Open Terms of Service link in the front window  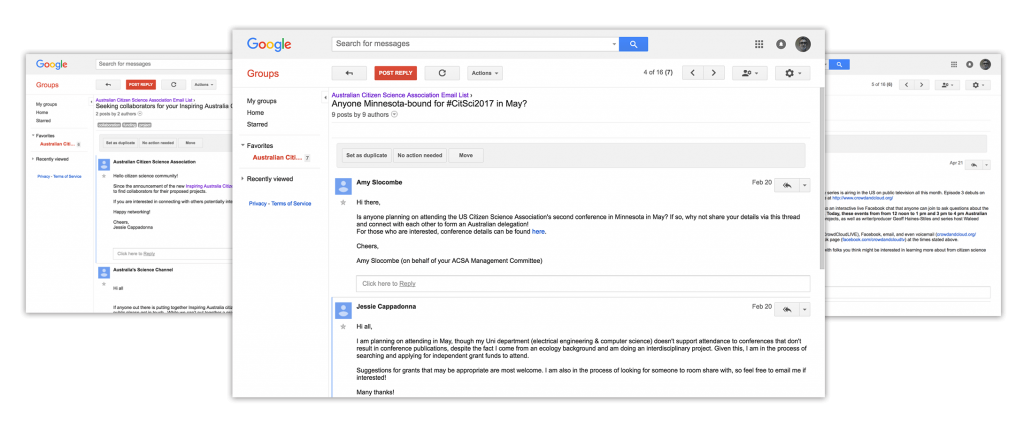pyautogui.click(x=291, y=204)
